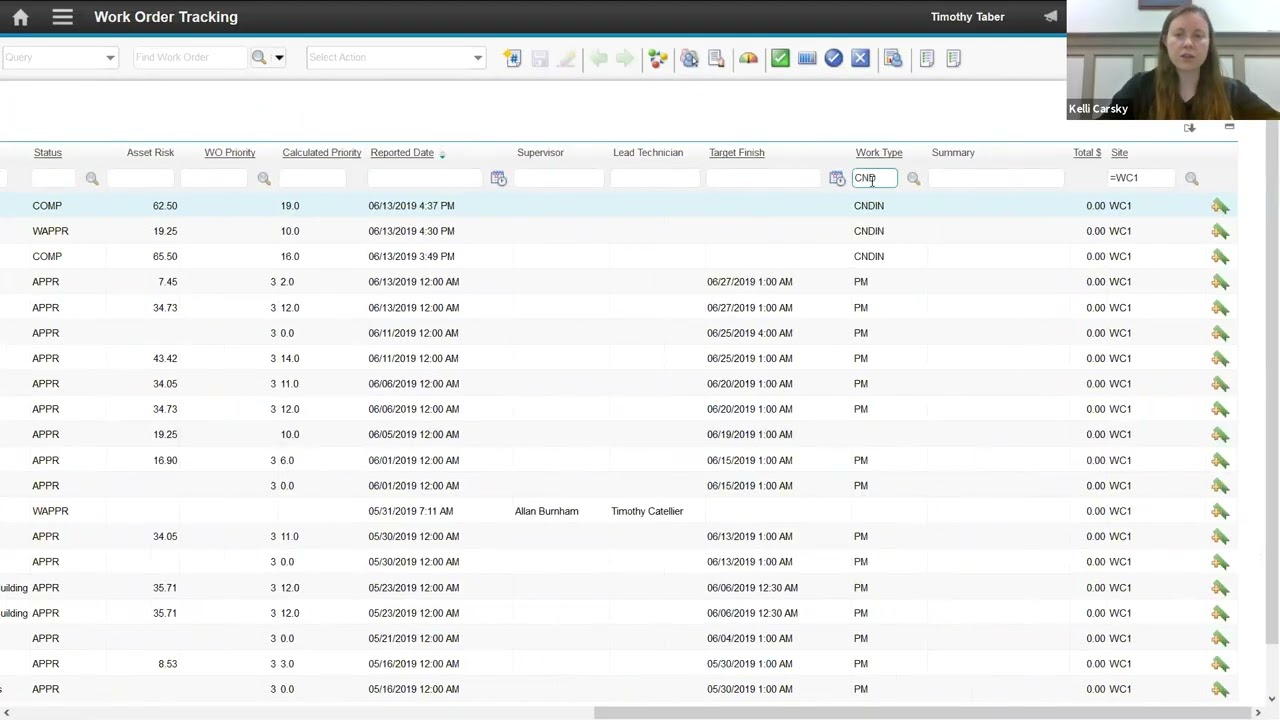This screenshot has height=720, width=1280.
Task: Sort by the Calculated Priority column header
Action: point(322,153)
